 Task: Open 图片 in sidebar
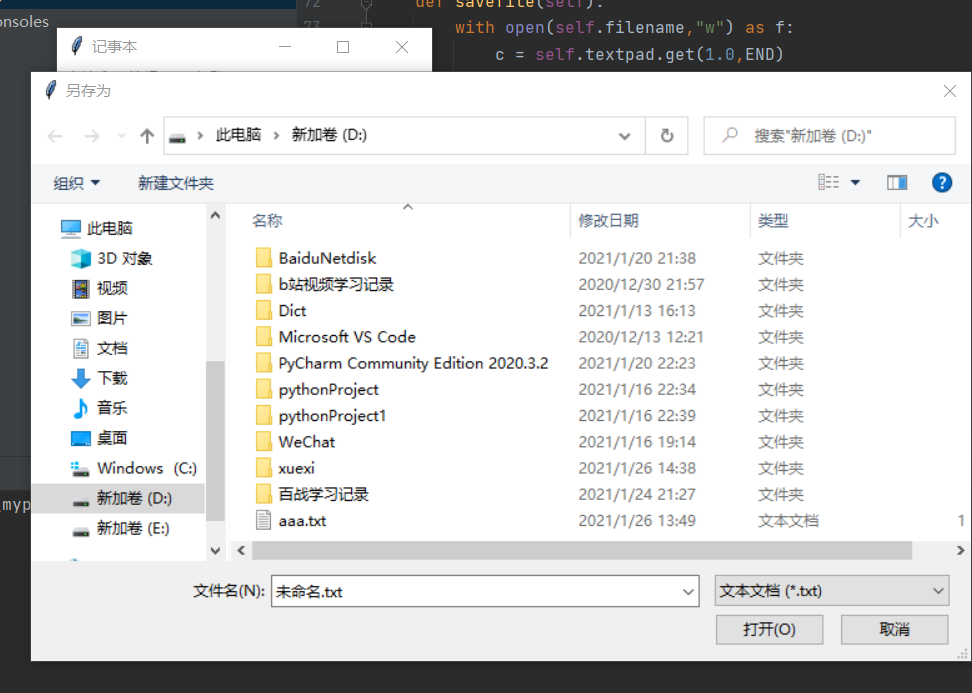(100, 318)
